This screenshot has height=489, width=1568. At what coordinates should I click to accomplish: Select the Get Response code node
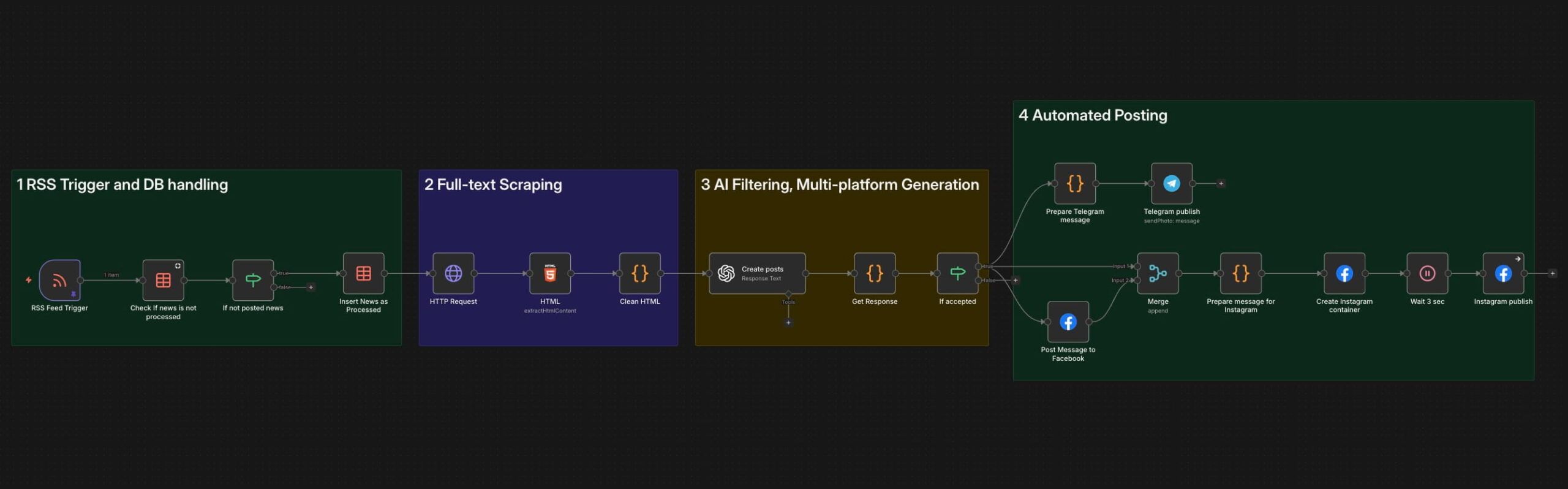pyautogui.click(x=874, y=273)
